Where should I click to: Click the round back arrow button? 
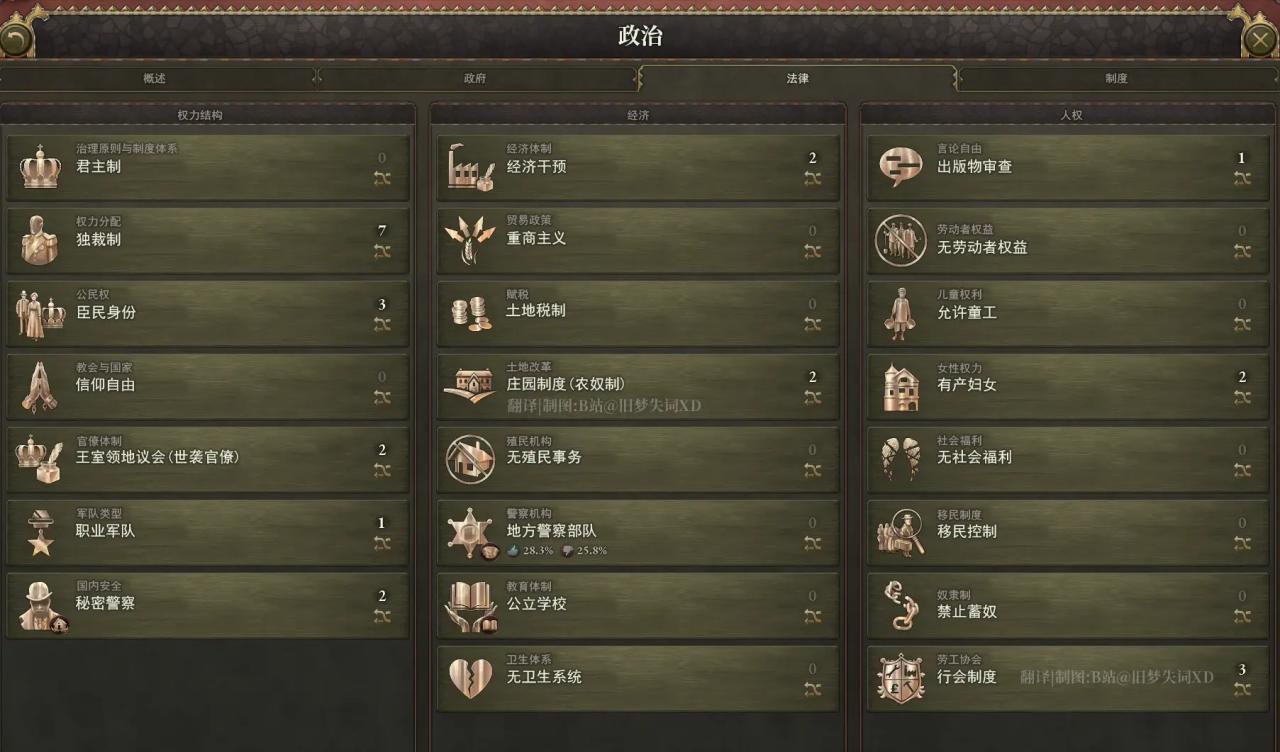[15, 39]
